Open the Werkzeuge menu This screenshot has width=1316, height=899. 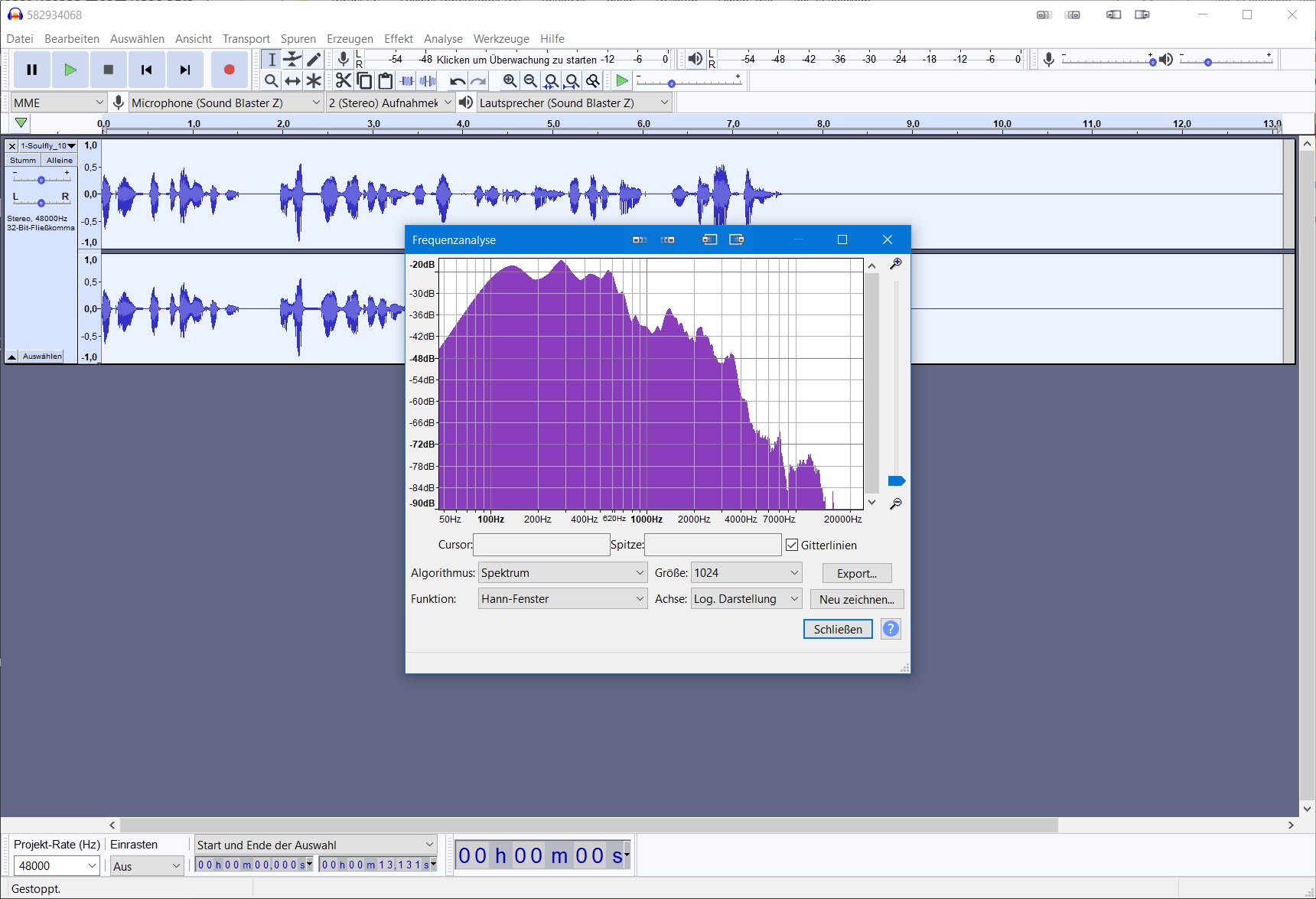501,39
